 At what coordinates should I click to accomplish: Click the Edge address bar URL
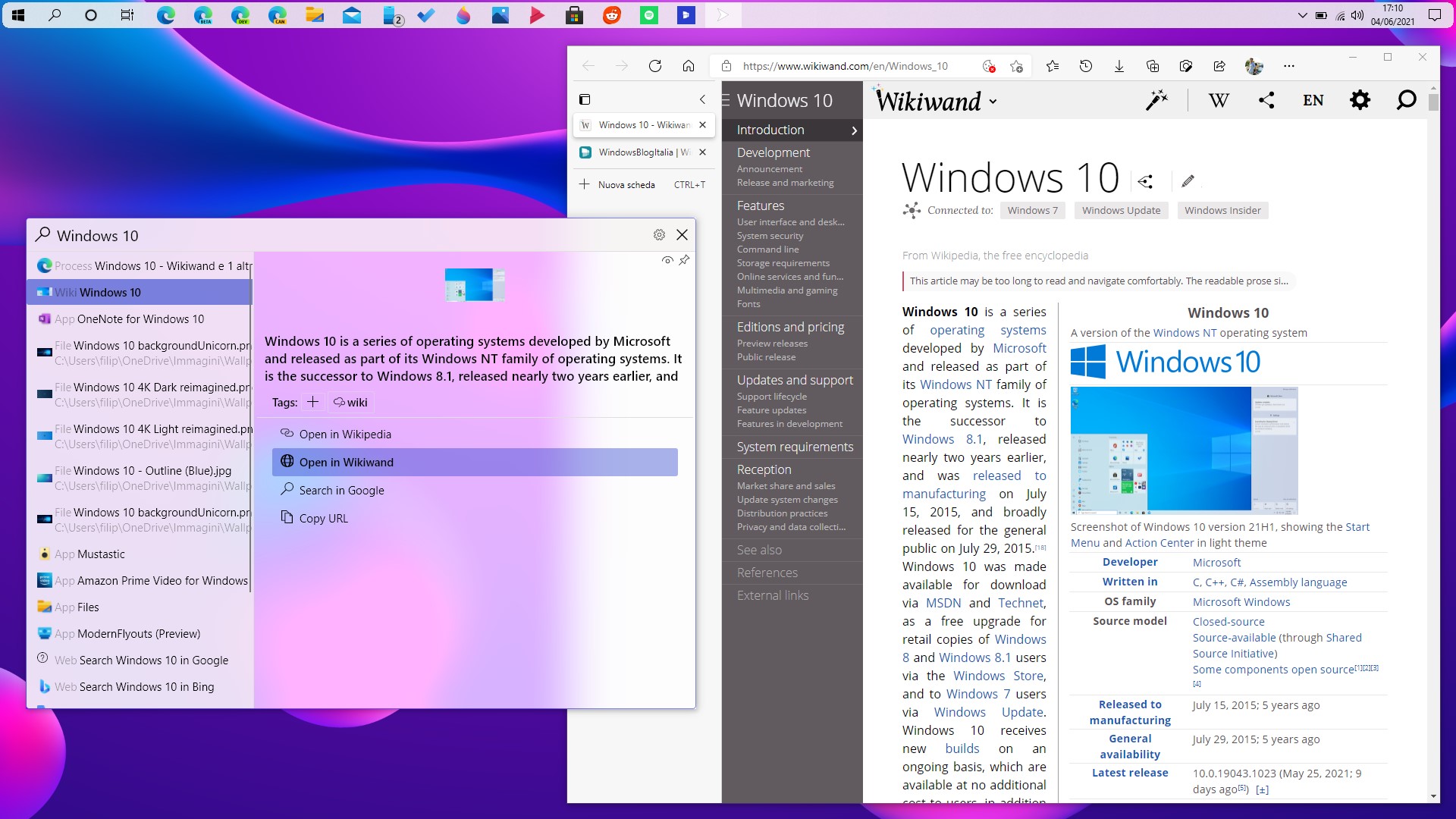(x=846, y=66)
